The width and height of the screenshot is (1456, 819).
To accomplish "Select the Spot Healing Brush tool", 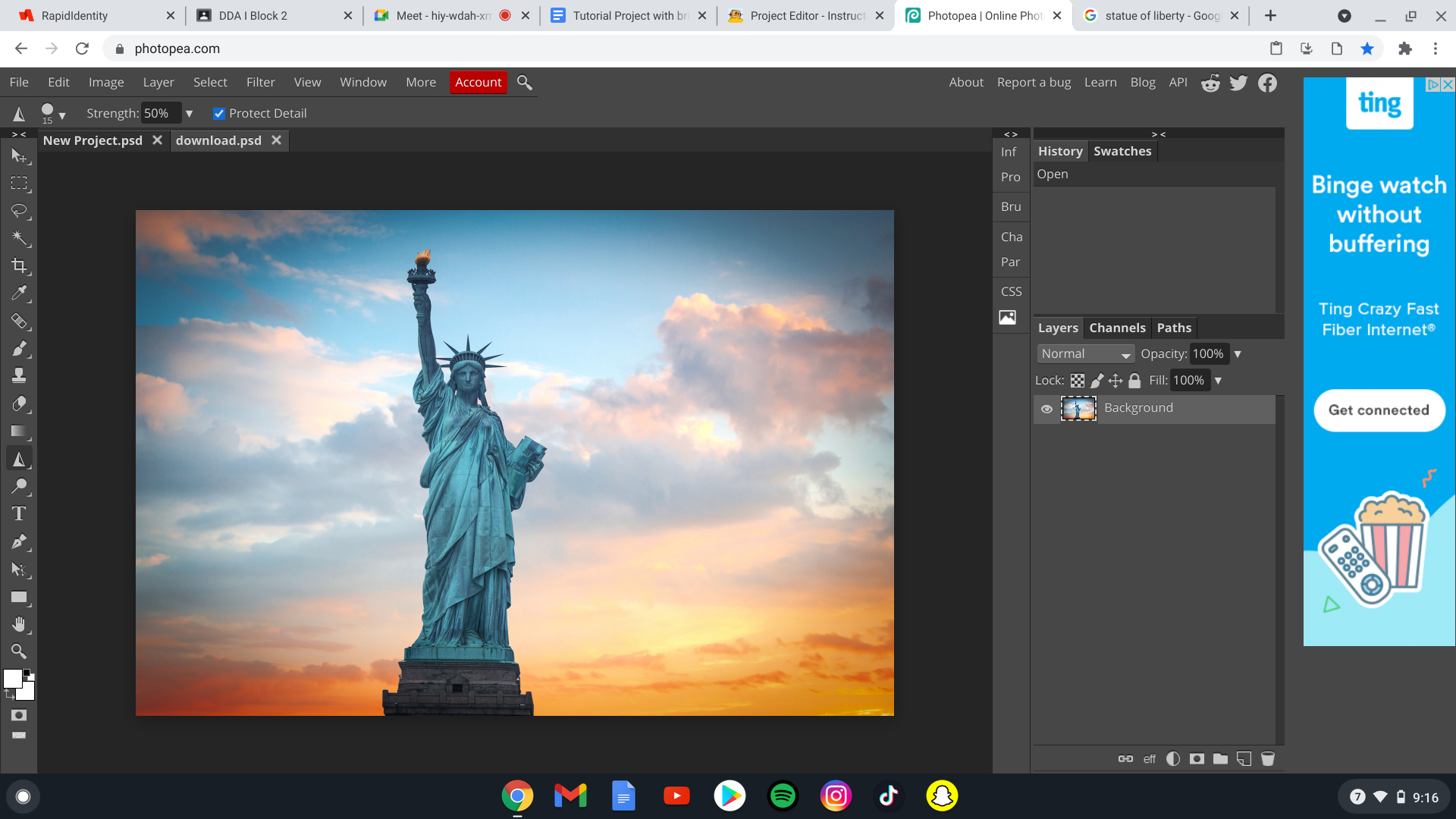I will [19, 321].
